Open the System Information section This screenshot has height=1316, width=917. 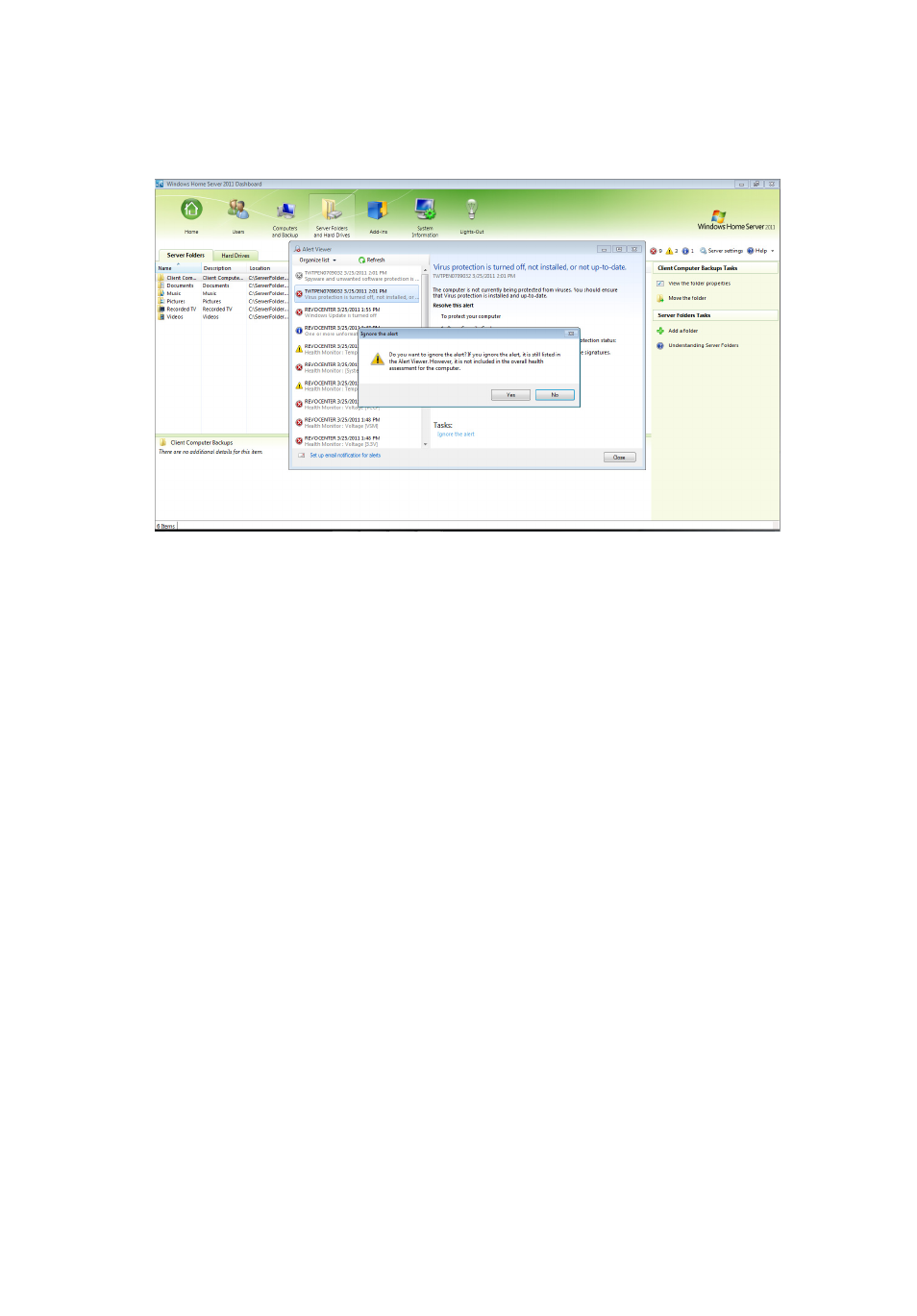click(x=425, y=218)
